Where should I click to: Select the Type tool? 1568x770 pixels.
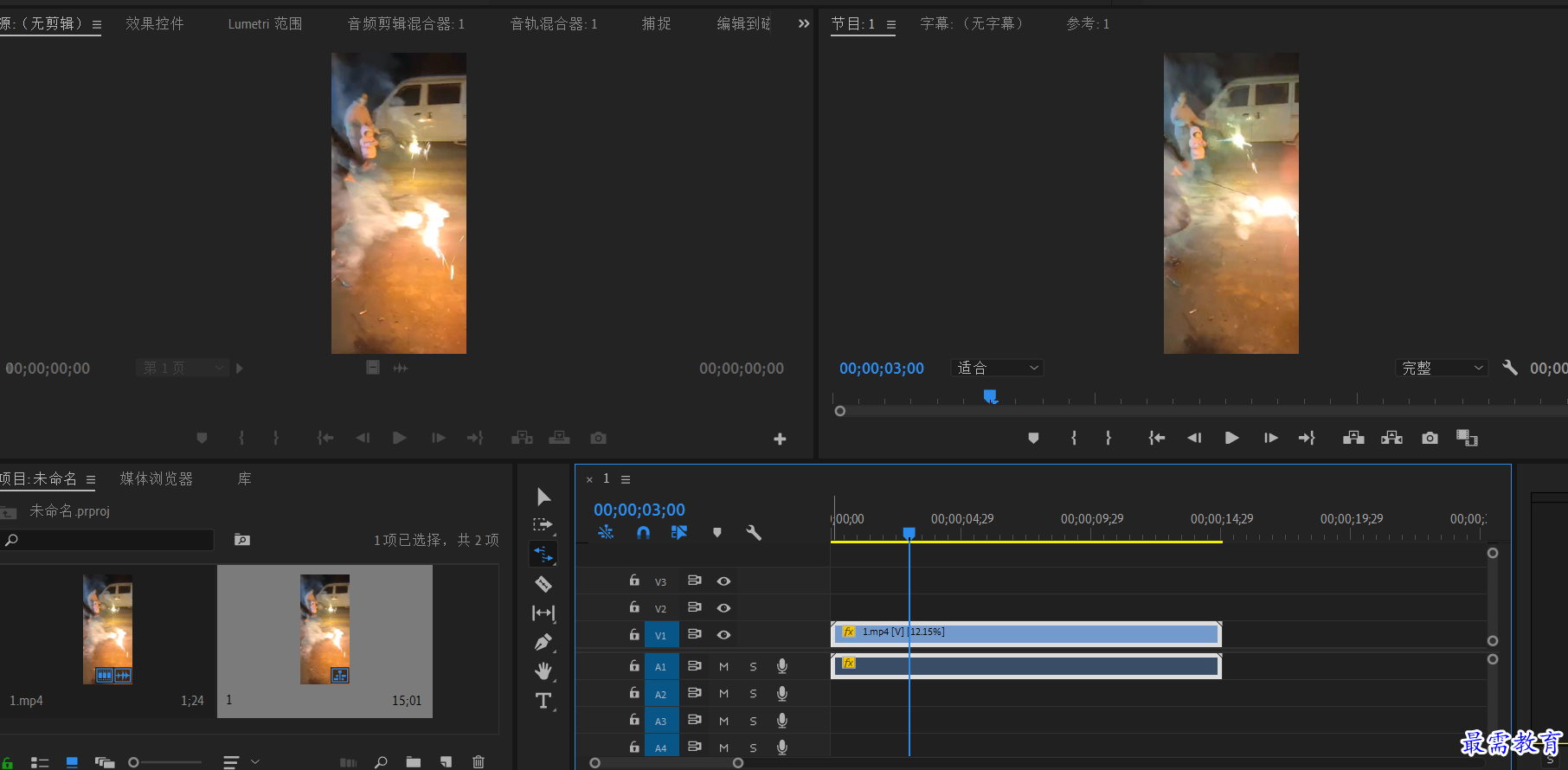[543, 701]
